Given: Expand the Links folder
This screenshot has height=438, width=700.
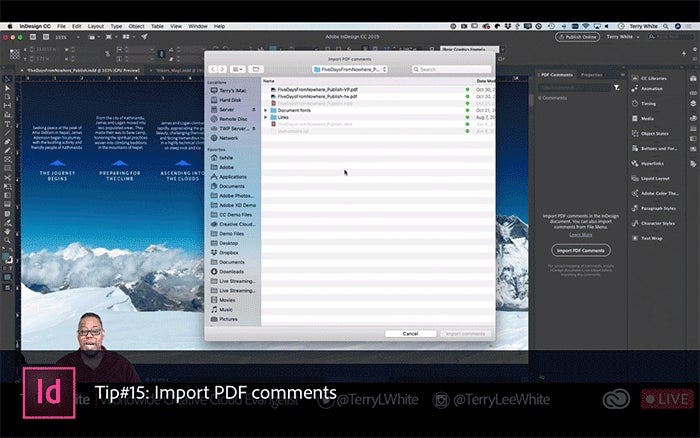Looking at the screenshot, I should pos(266,117).
